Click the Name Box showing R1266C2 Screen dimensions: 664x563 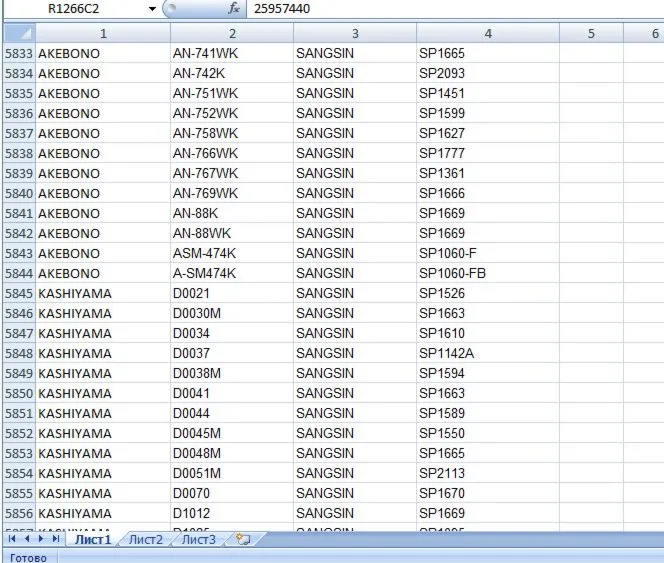coord(73,9)
